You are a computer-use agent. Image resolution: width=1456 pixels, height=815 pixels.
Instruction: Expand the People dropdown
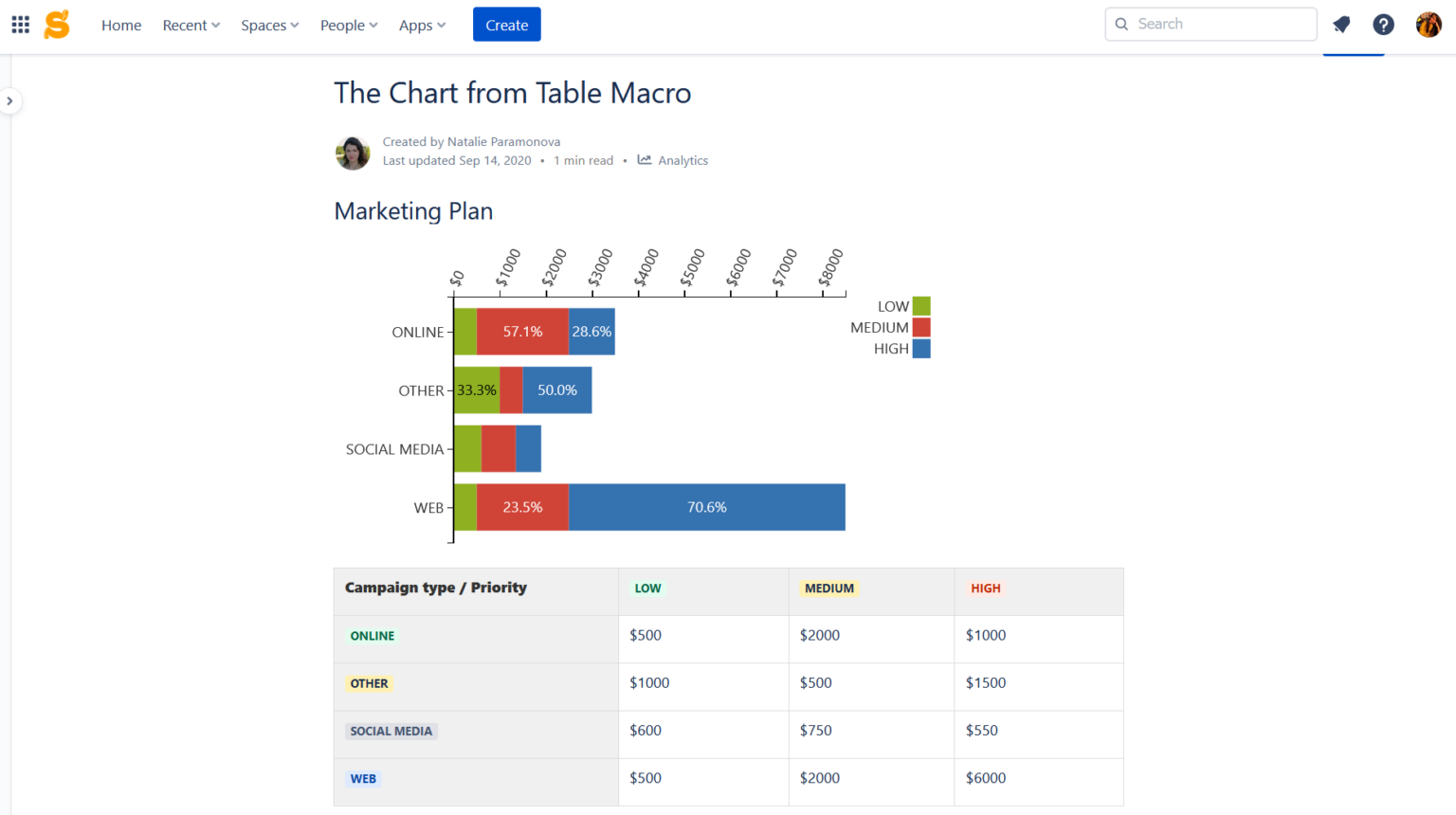348,26
